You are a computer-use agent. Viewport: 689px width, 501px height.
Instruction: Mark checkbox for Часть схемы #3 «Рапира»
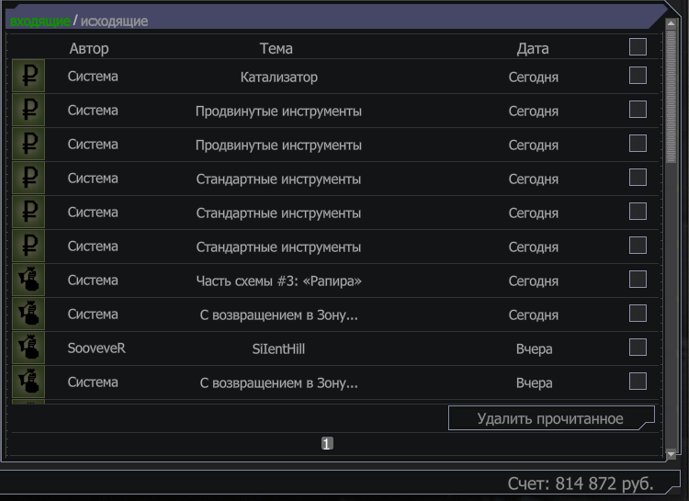tap(638, 280)
